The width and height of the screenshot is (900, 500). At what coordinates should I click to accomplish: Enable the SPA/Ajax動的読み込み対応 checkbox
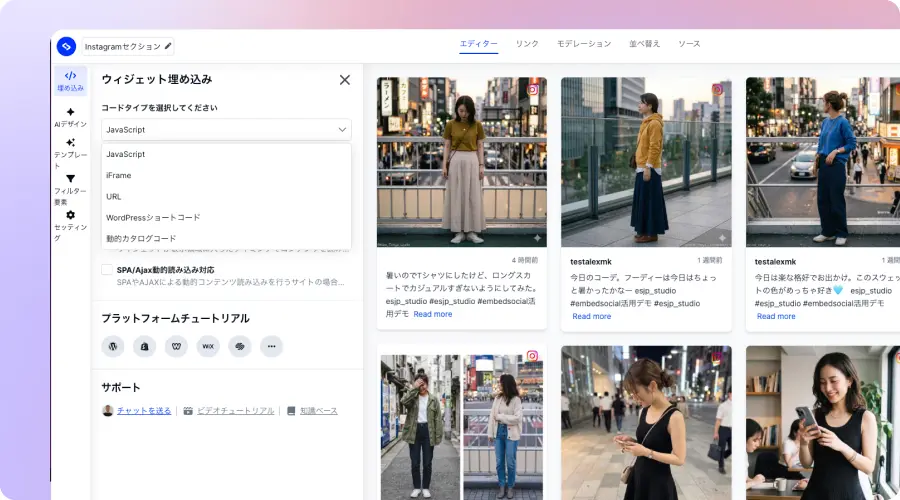[x=107, y=270]
